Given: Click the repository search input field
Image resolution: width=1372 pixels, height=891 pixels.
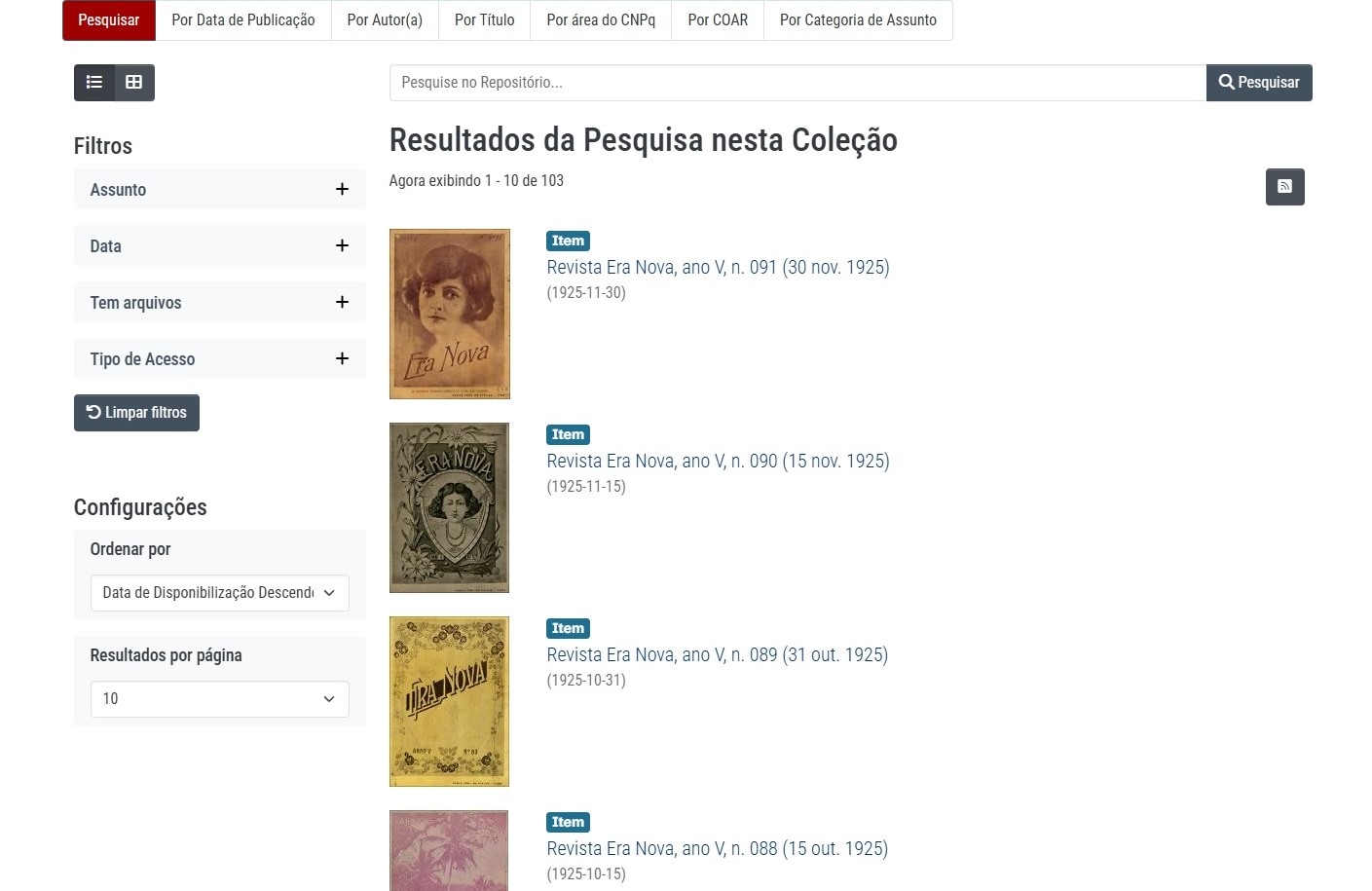Looking at the screenshot, I should point(797,83).
